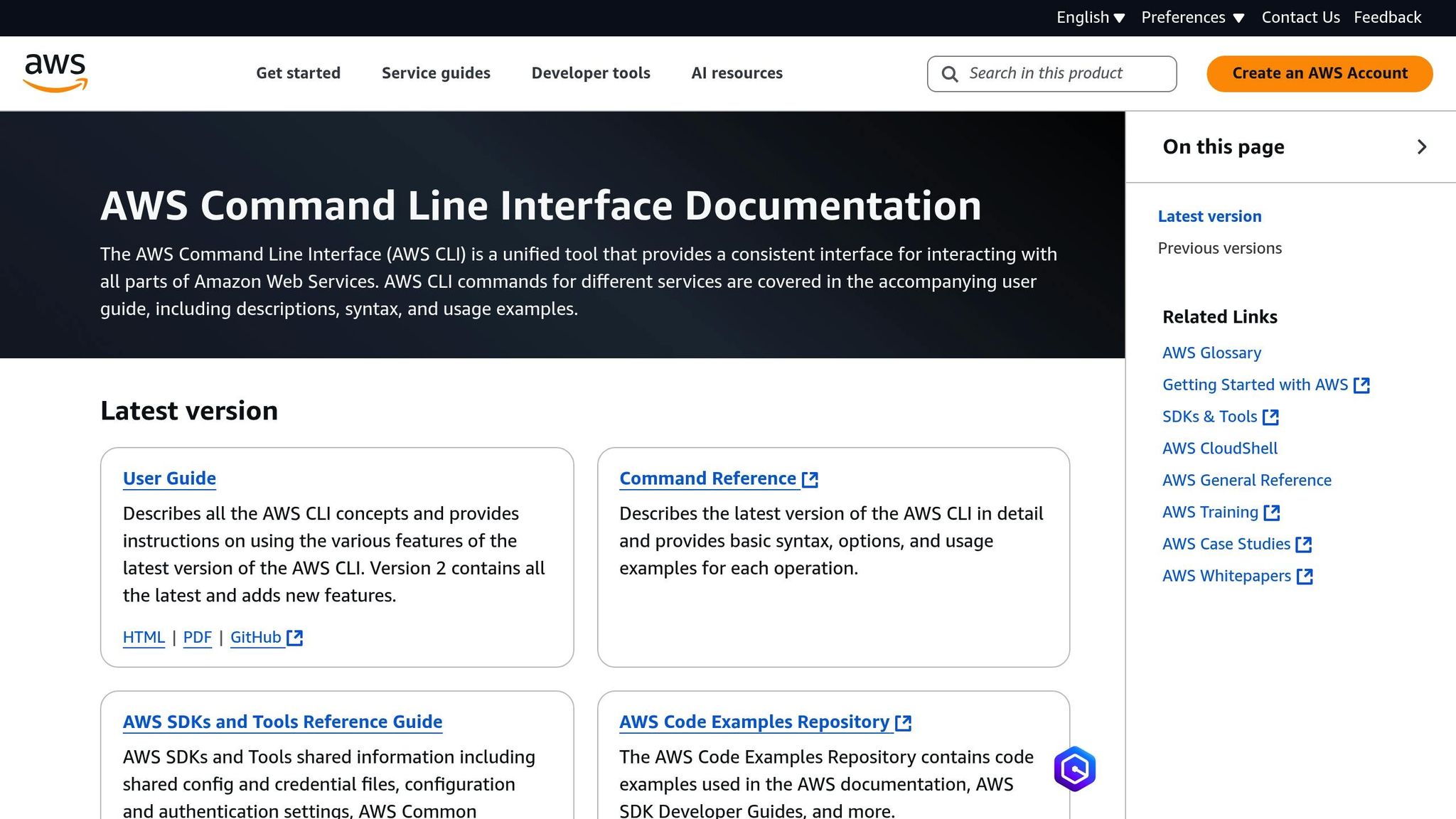Open AWS Training related link
The image size is (1456, 819).
pyautogui.click(x=1210, y=513)
